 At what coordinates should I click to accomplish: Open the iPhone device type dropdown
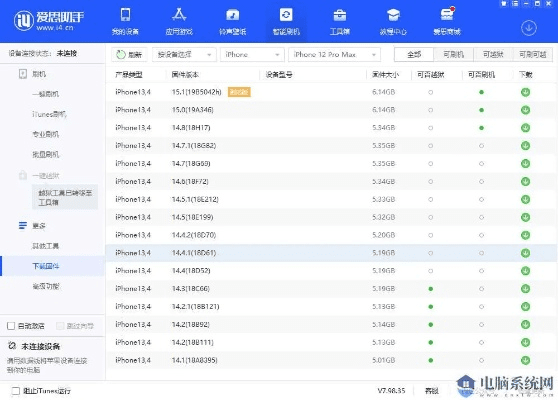(x=252, y=54)
